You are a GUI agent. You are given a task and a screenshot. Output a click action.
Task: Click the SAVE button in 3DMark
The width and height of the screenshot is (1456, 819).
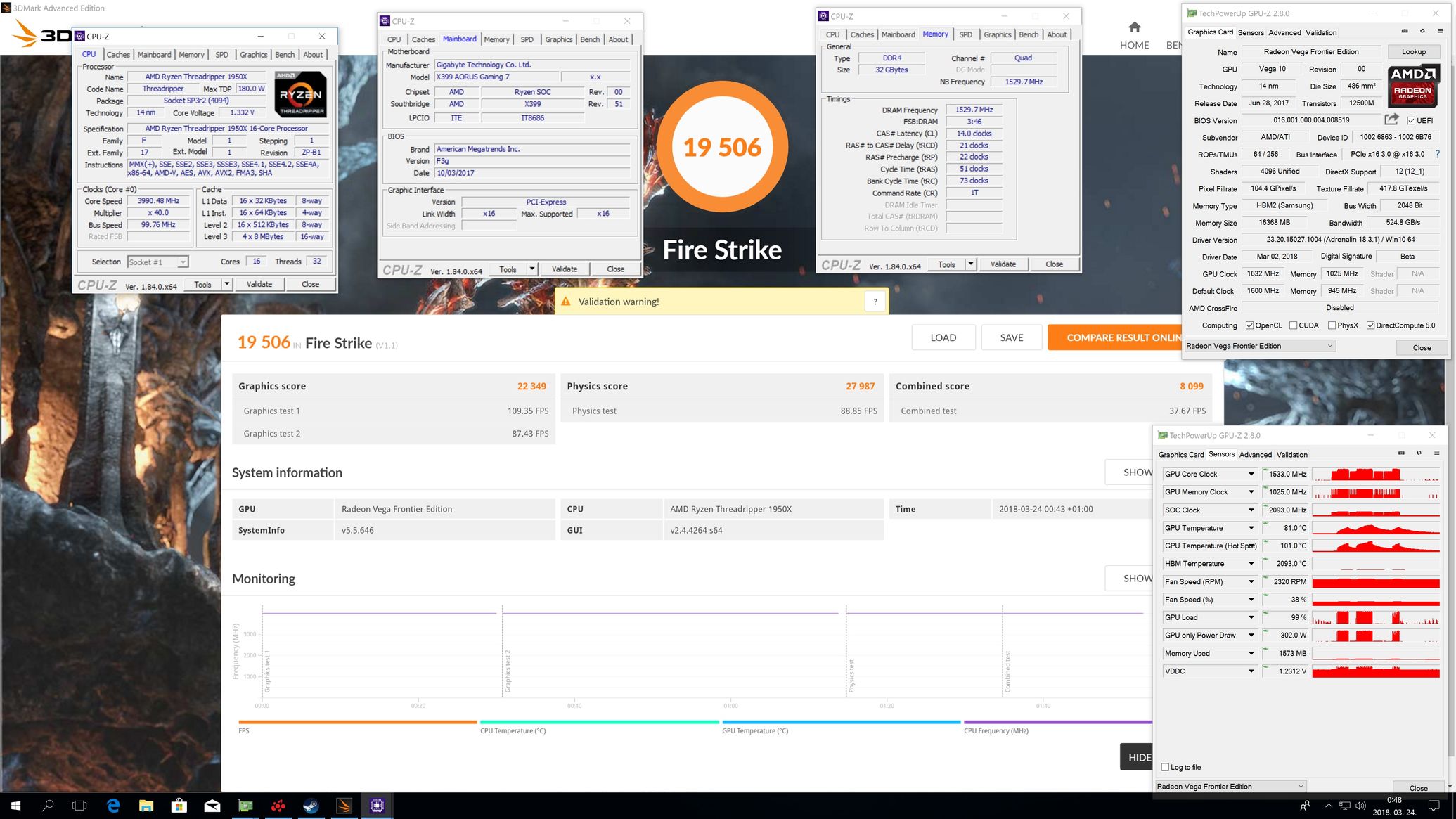tap(1011, 337)
